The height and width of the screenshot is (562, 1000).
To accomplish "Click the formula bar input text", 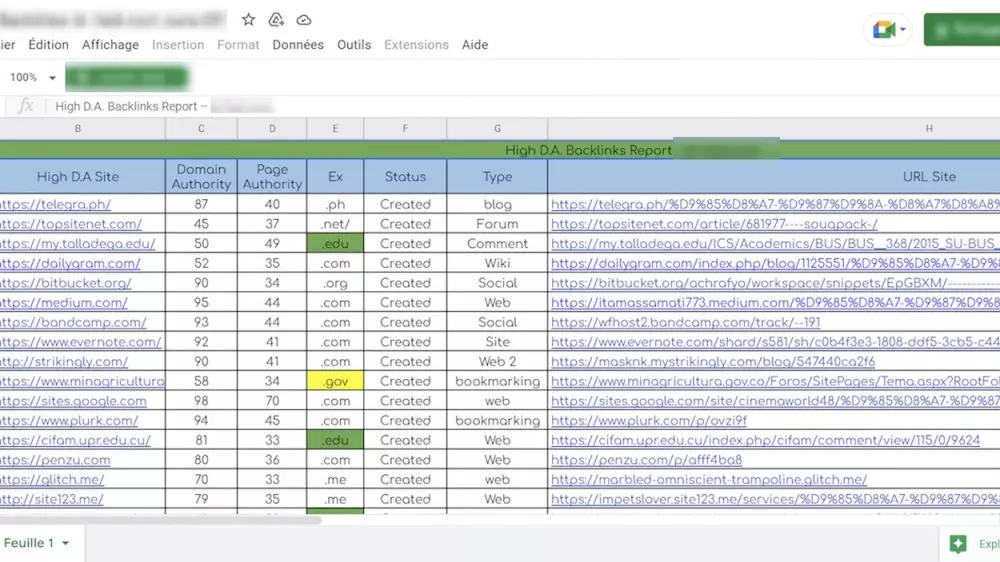I will [131, 106].
